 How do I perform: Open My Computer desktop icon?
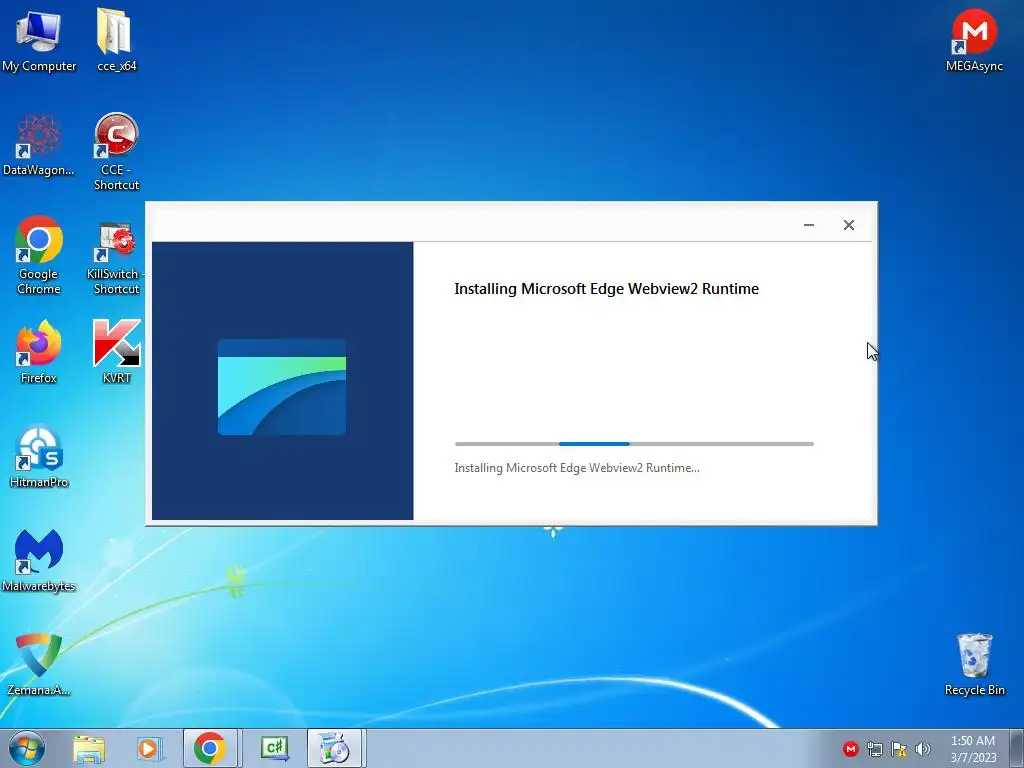click(39, 39)
